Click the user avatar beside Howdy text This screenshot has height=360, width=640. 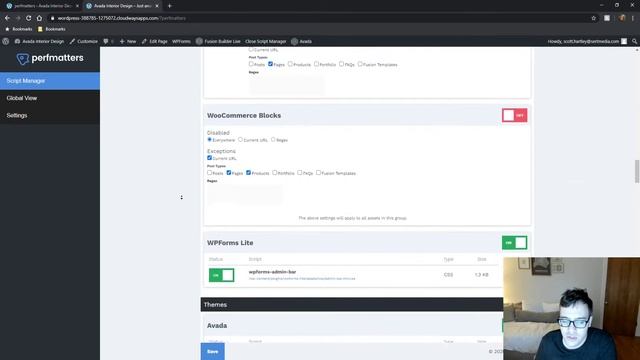coord(624,41)
